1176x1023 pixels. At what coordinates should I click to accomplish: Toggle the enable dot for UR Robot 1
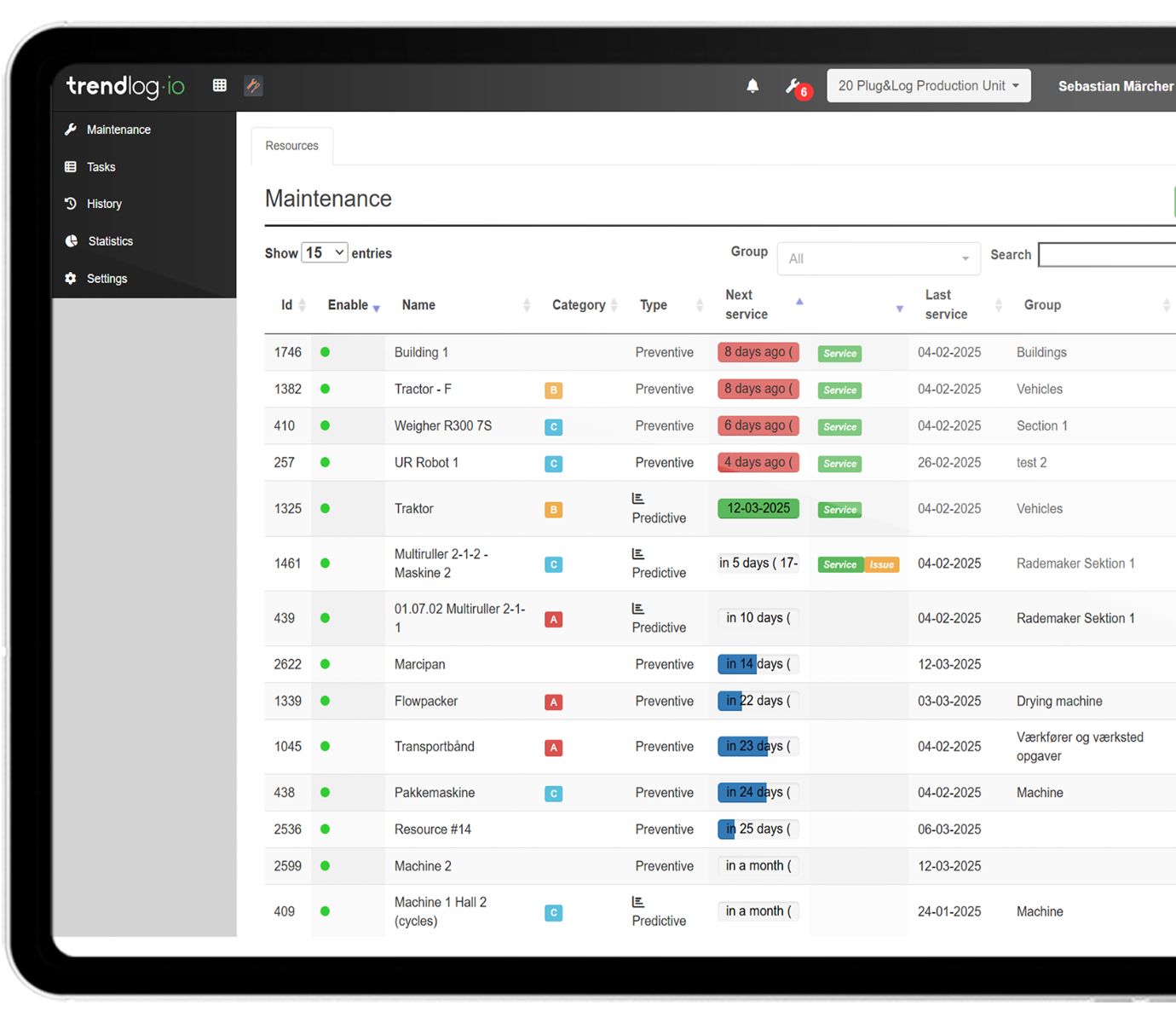coord(325,462)
